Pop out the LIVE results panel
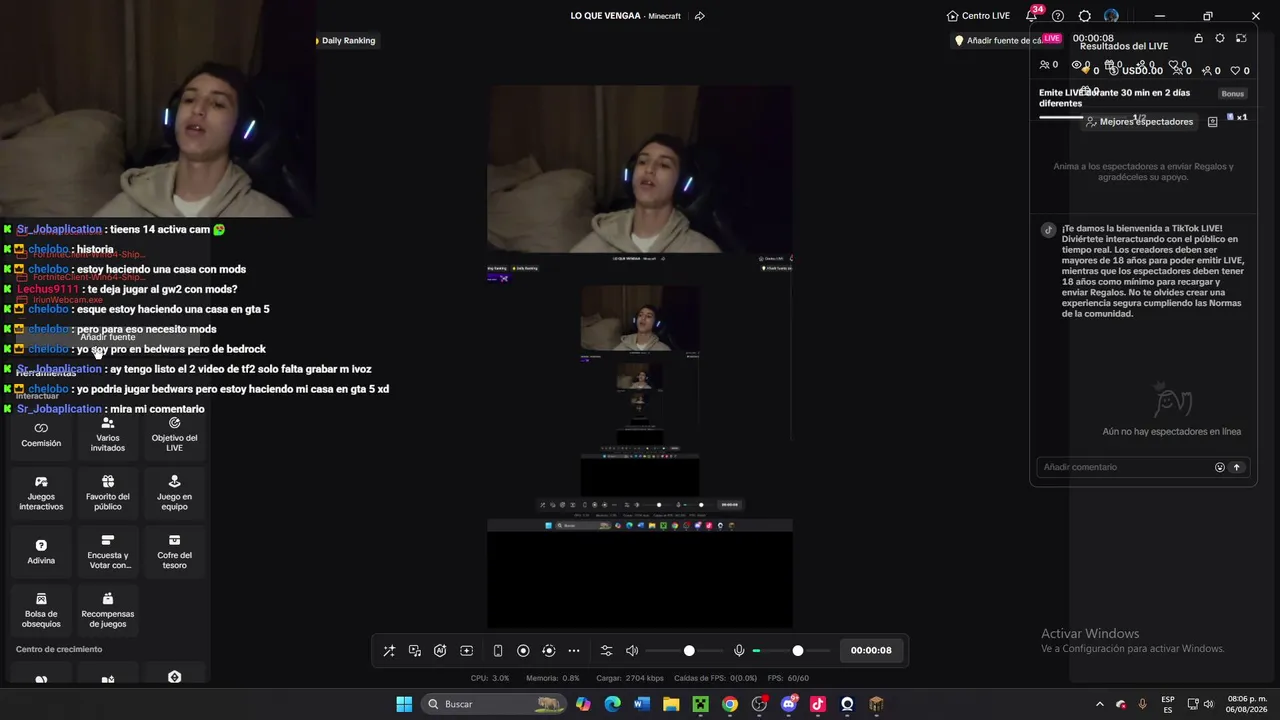 tap(1241, 39)
